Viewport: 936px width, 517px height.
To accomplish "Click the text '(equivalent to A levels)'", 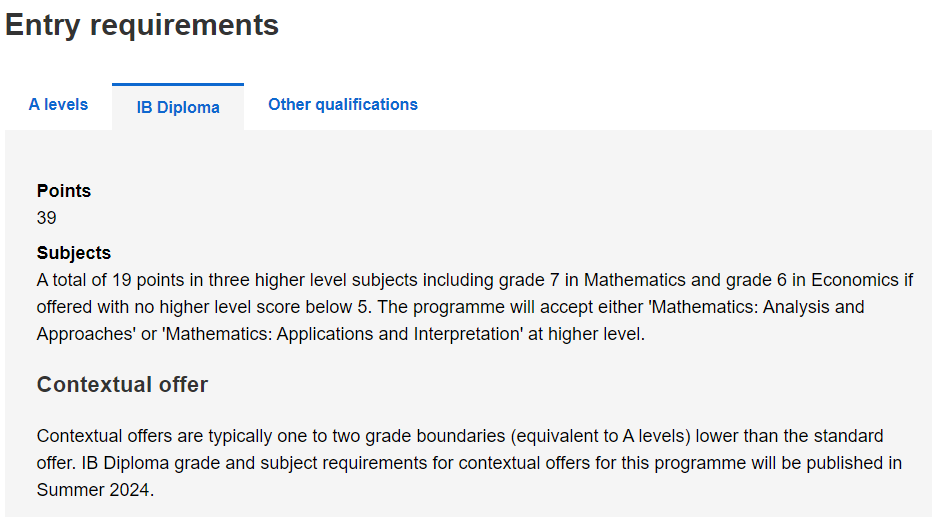I will tap(600, 436).
